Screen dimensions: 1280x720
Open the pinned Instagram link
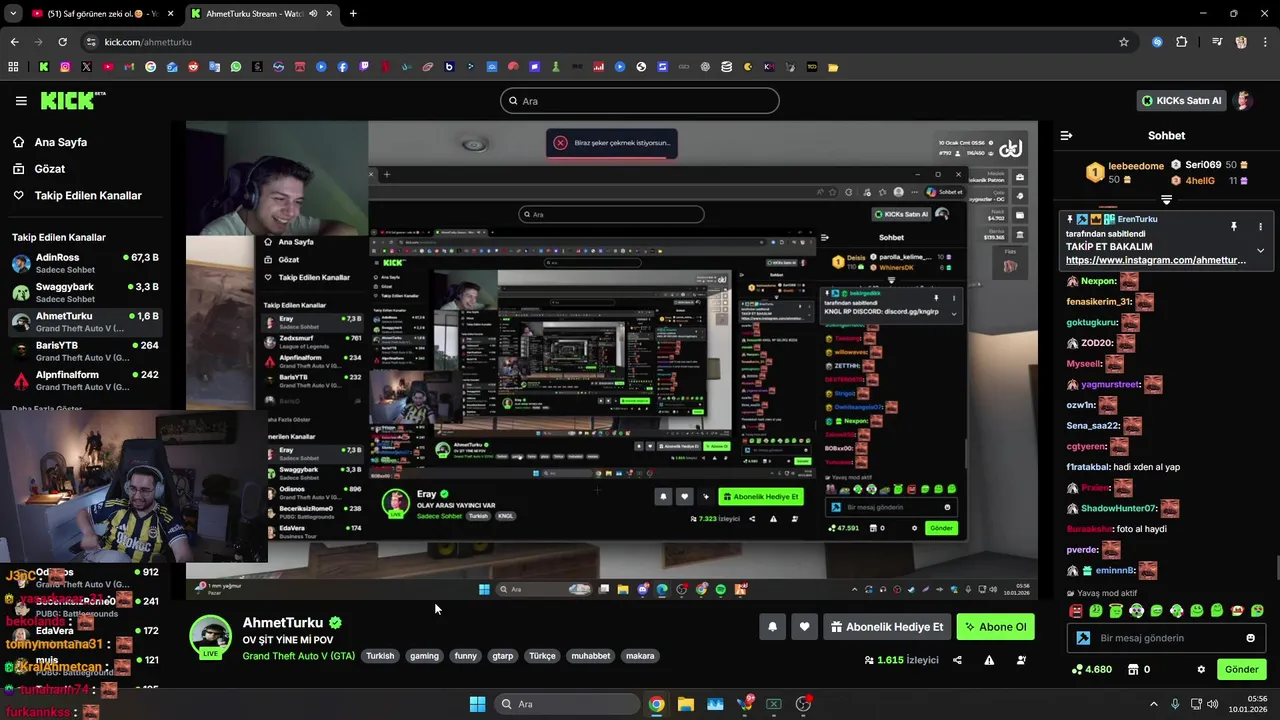click(x=1156, y=260)
